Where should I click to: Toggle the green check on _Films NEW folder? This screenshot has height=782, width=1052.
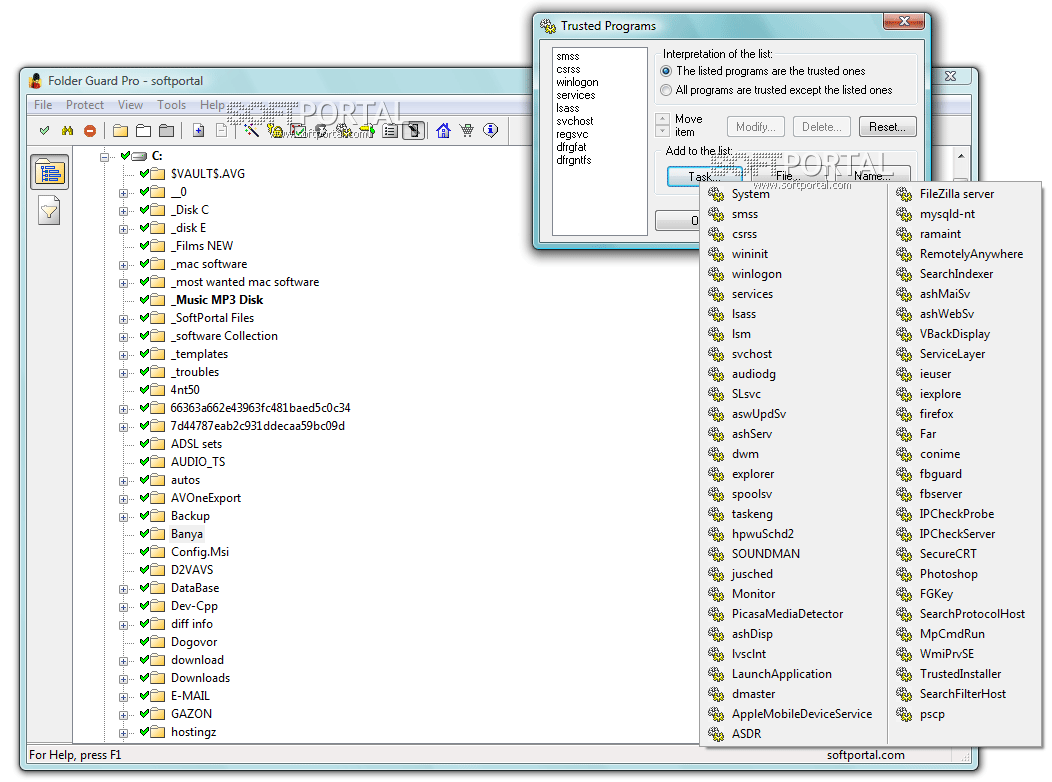click(x=144, y=245)
